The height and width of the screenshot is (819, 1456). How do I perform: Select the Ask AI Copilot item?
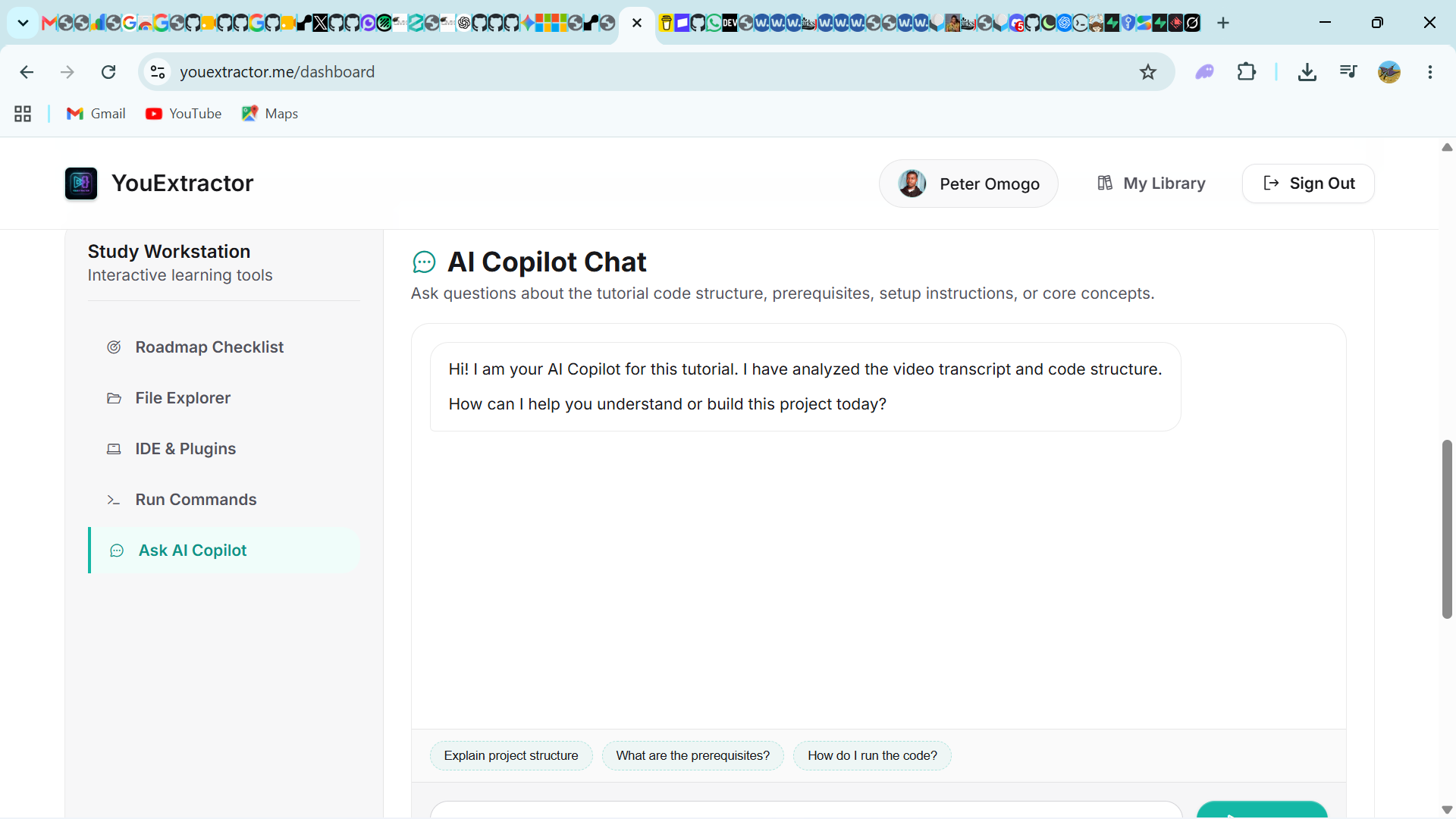pyautogui.click(x=224, y=551)
